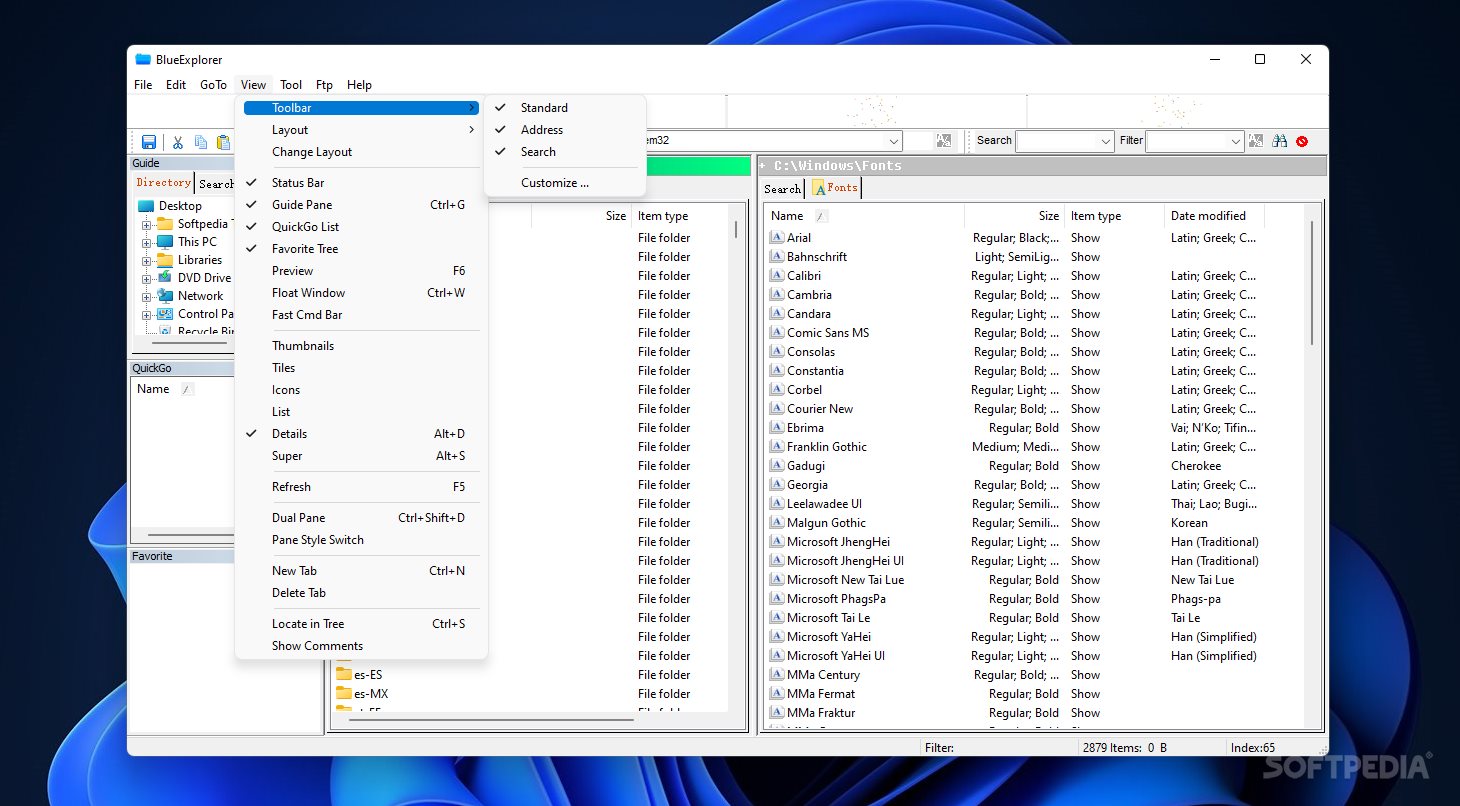Click the Paste clipboard toolbar icon
The height and width of the screenshot is (806, 1460).
click(x=224, y=142)
